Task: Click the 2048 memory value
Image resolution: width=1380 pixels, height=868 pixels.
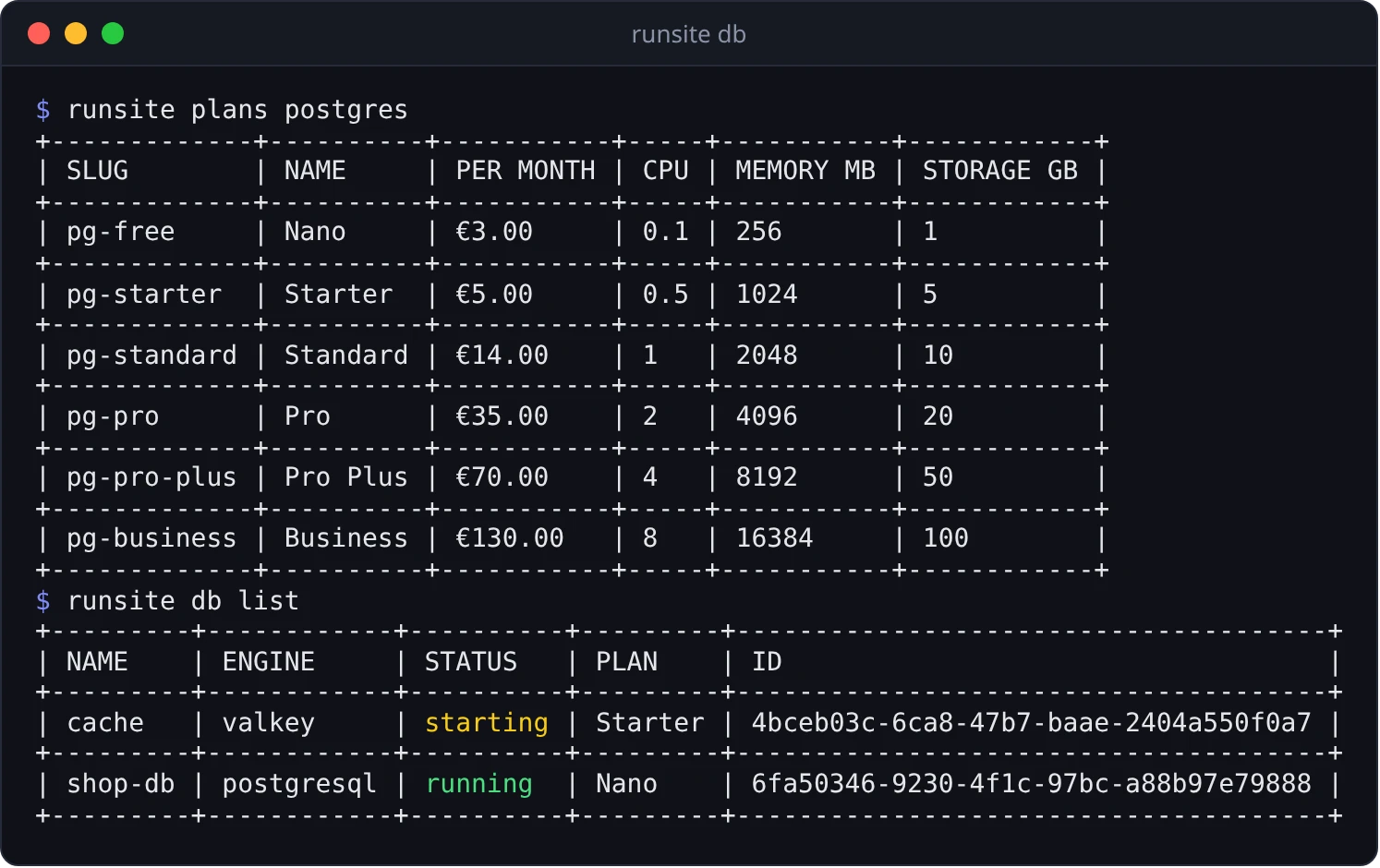Action: (767, 356)
